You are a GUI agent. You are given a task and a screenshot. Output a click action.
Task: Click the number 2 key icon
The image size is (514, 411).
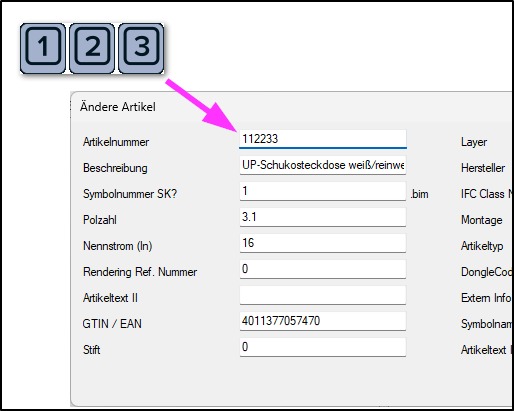pyautogui.click(x=92, y=48)
